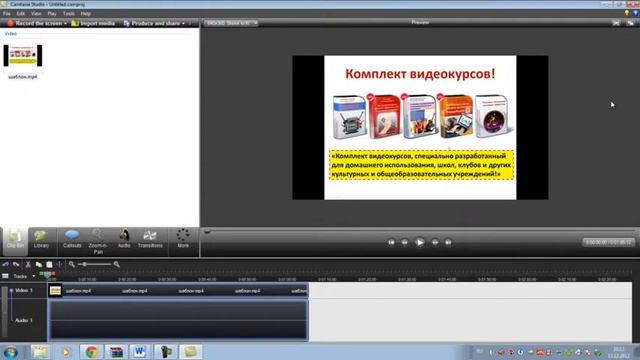Open Microsoft Word from the taskbar
Viewport: 640px width, 360px height.
pos(139,352)
